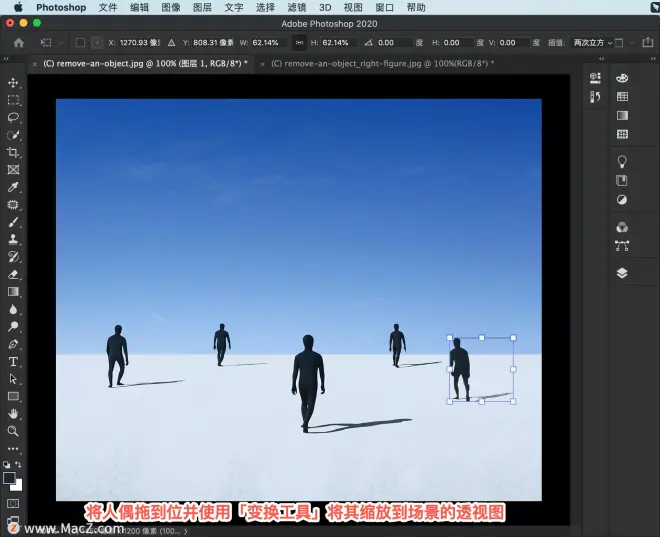Viewport: 660px width, 537px height.
Task: Open the Color panel palette icon
Action: click(622, 78)
